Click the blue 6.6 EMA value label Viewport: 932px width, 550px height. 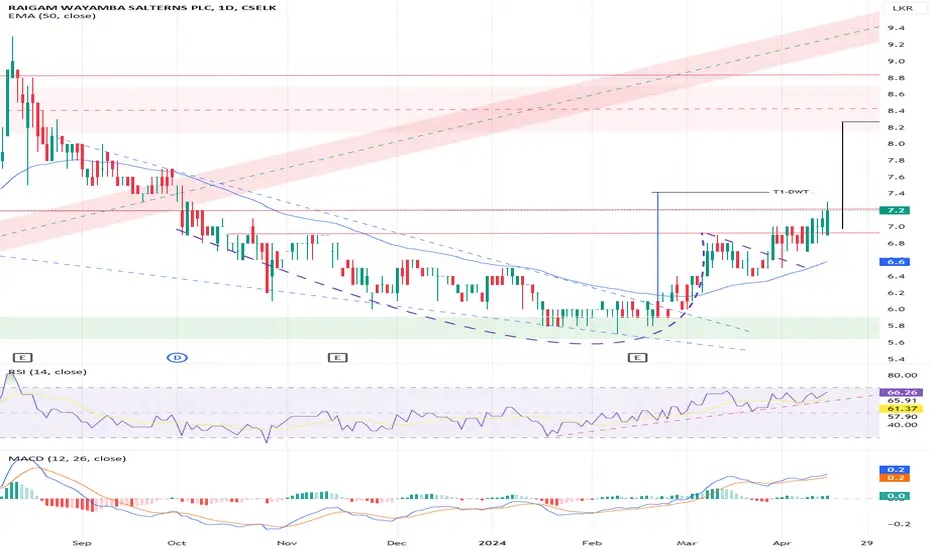point(895,262)
